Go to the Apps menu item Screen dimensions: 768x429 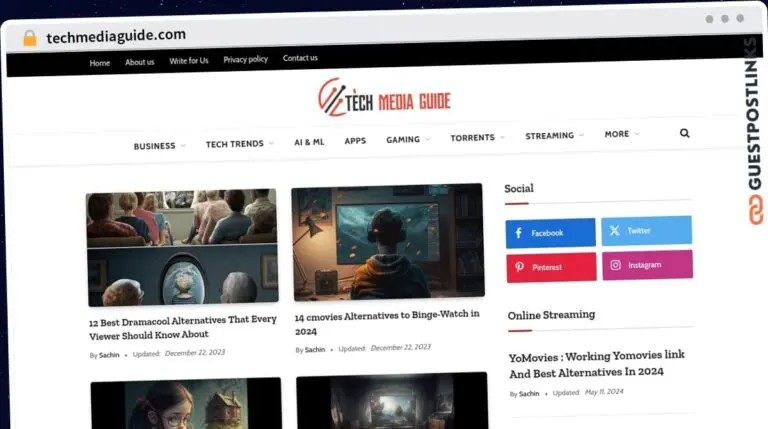click(x=355, y=141)
